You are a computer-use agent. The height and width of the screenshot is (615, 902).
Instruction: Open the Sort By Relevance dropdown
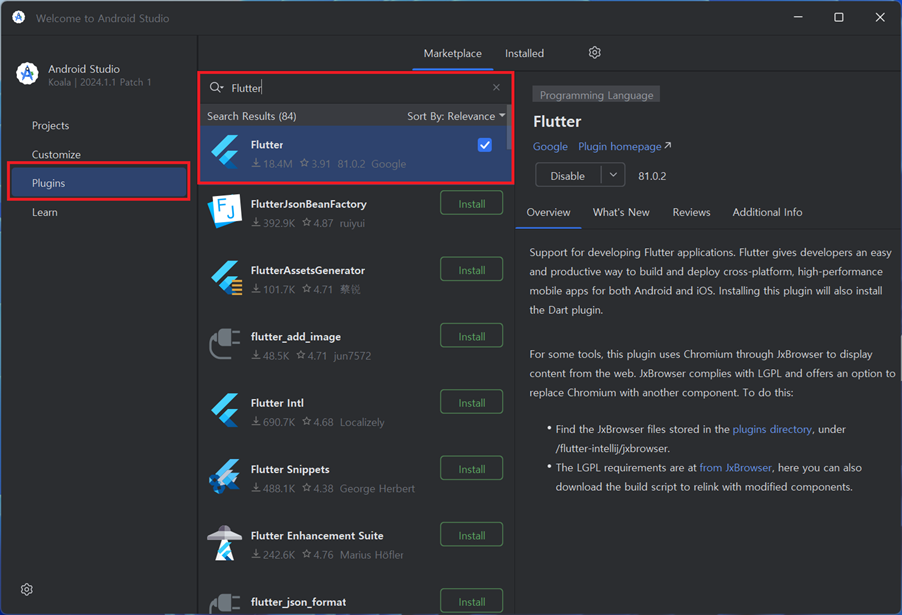455,116
